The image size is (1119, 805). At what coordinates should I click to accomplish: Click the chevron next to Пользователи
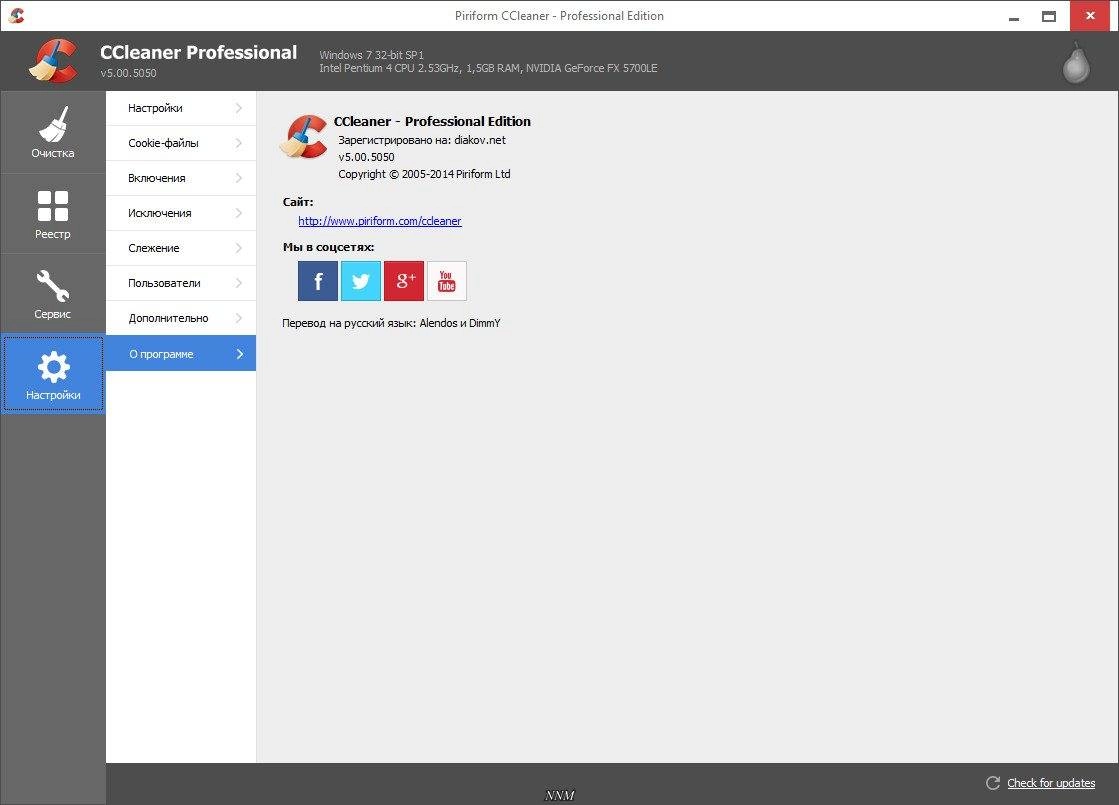coord(239,283)
